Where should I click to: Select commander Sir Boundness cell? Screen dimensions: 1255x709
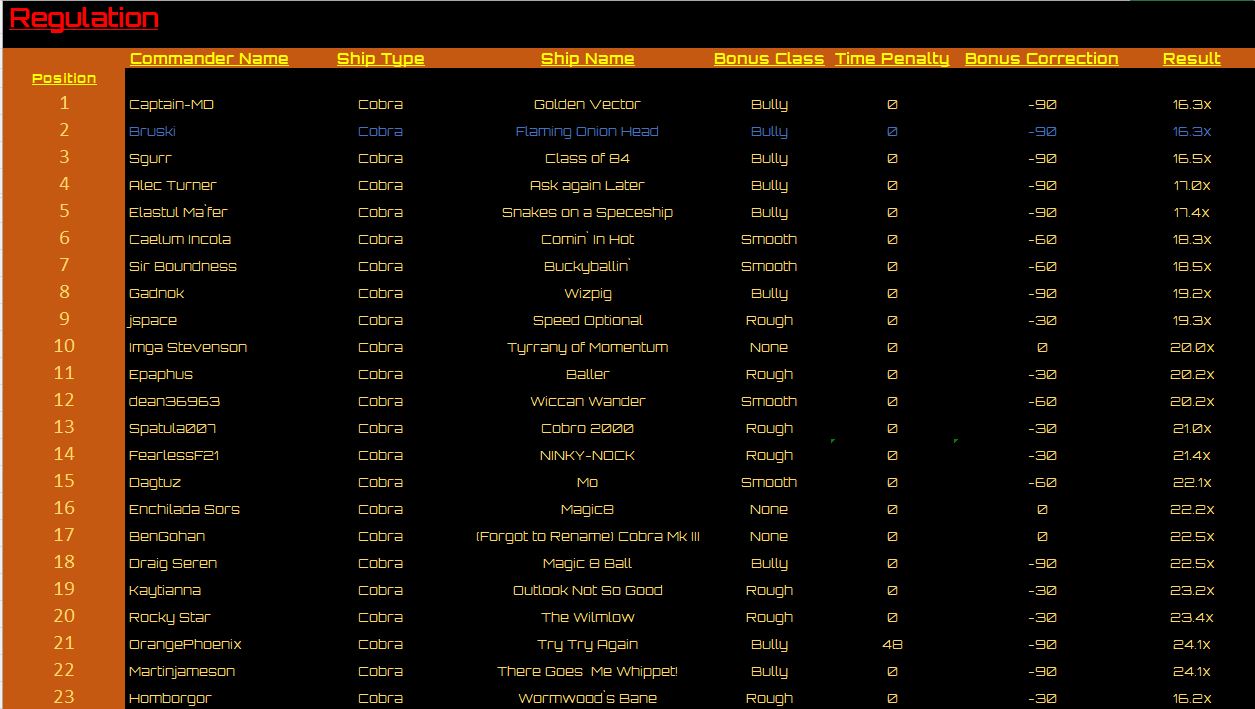(x=183, y=266)
